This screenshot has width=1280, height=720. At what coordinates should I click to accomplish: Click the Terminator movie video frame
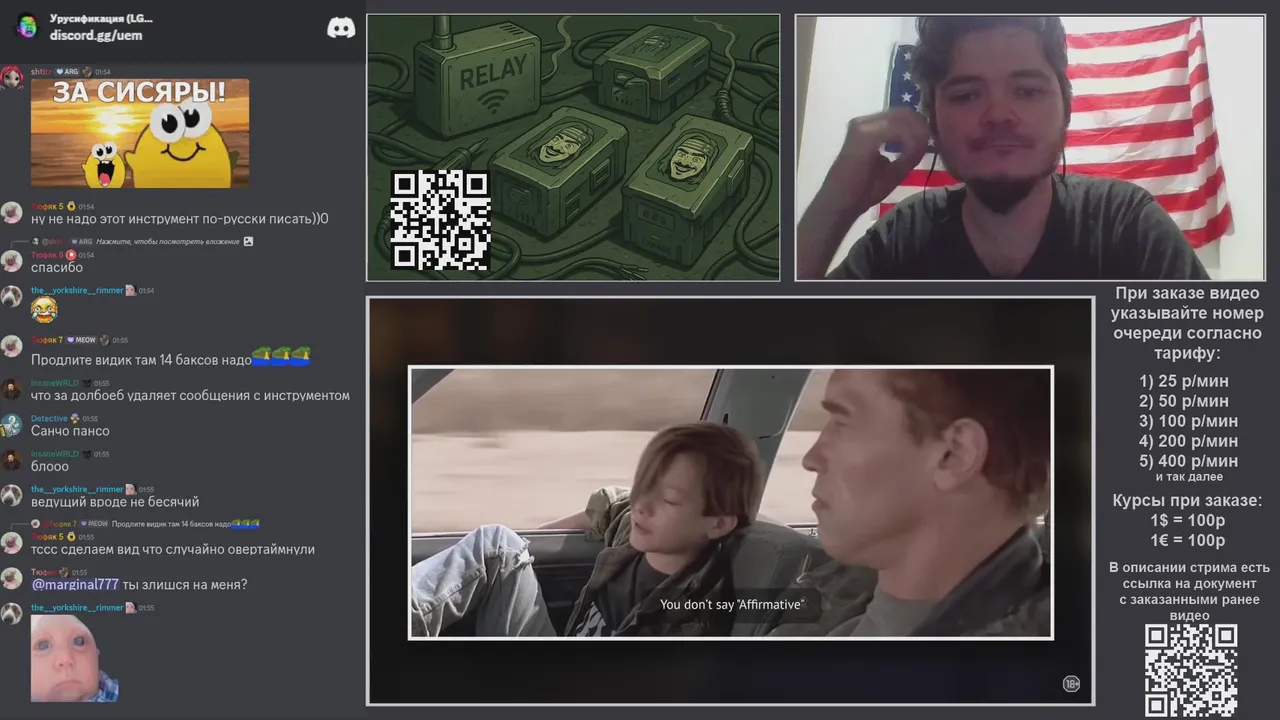730,502
